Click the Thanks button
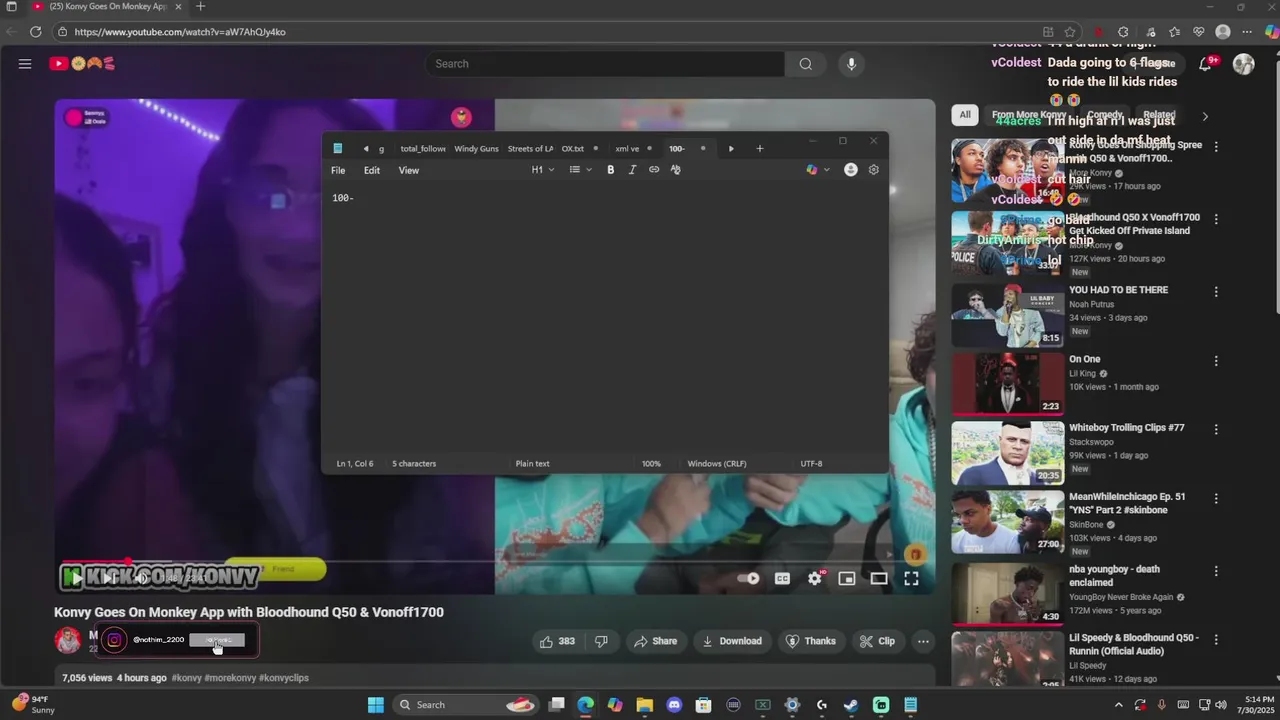1280x720 pixels. (x=811, y=641)
